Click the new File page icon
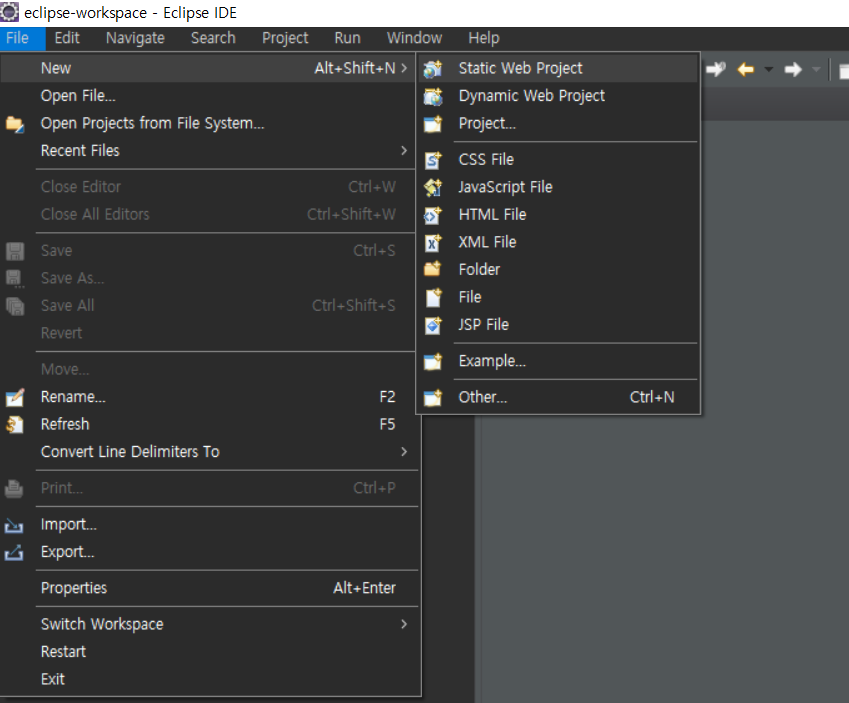849x703 pixels. point(433,297)
